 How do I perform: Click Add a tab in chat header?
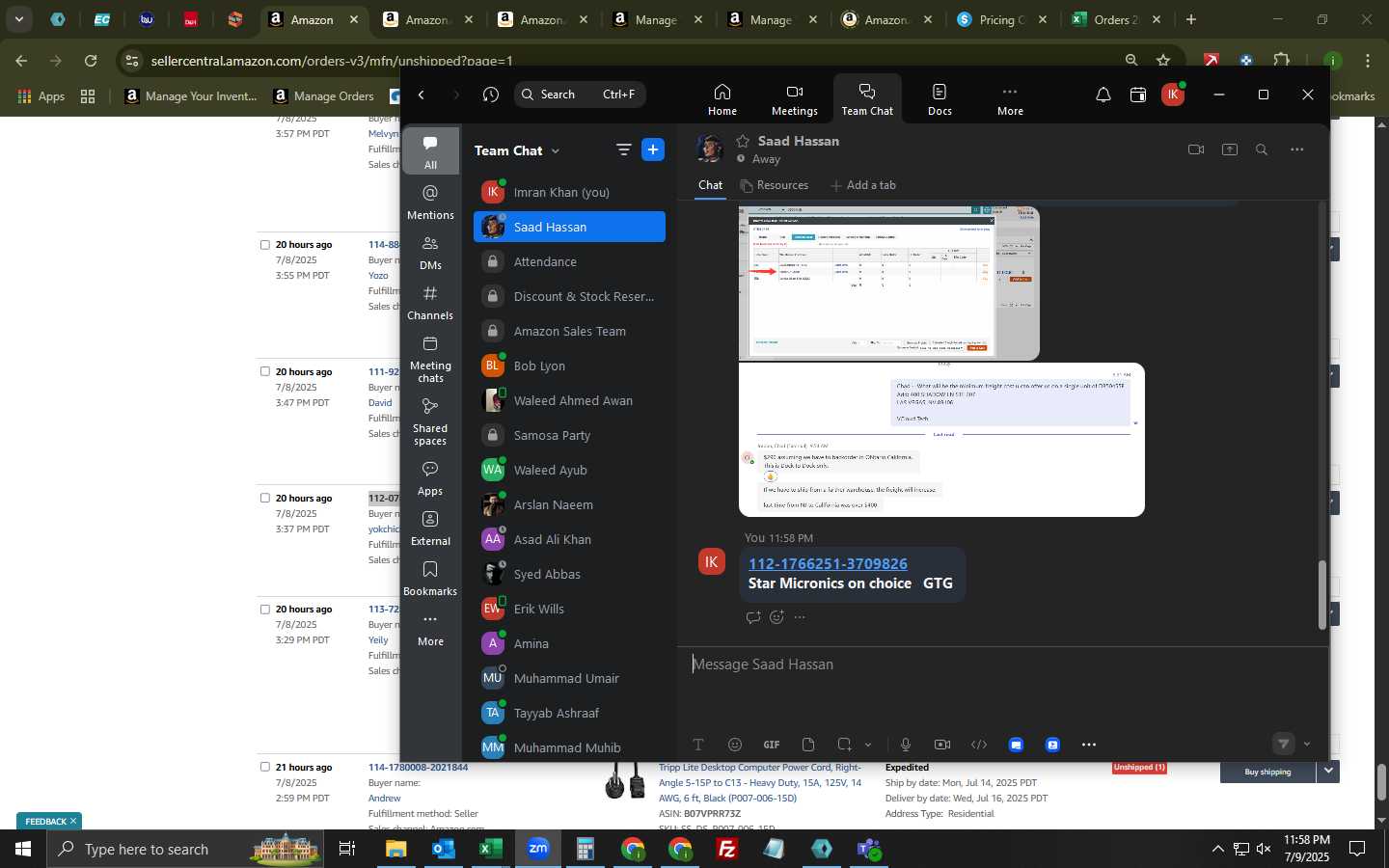(862, 185)
